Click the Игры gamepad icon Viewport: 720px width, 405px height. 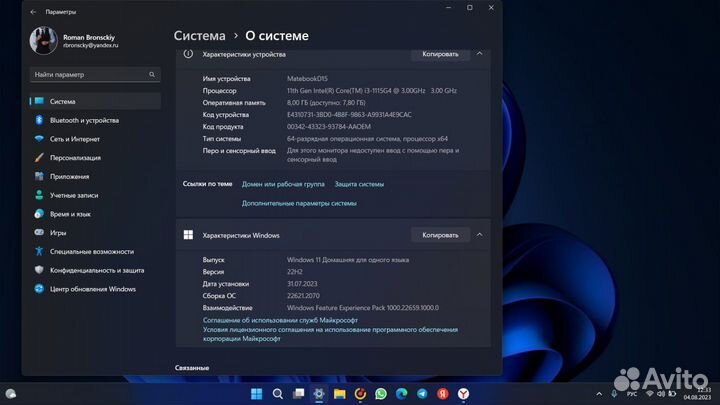(39, 232)
